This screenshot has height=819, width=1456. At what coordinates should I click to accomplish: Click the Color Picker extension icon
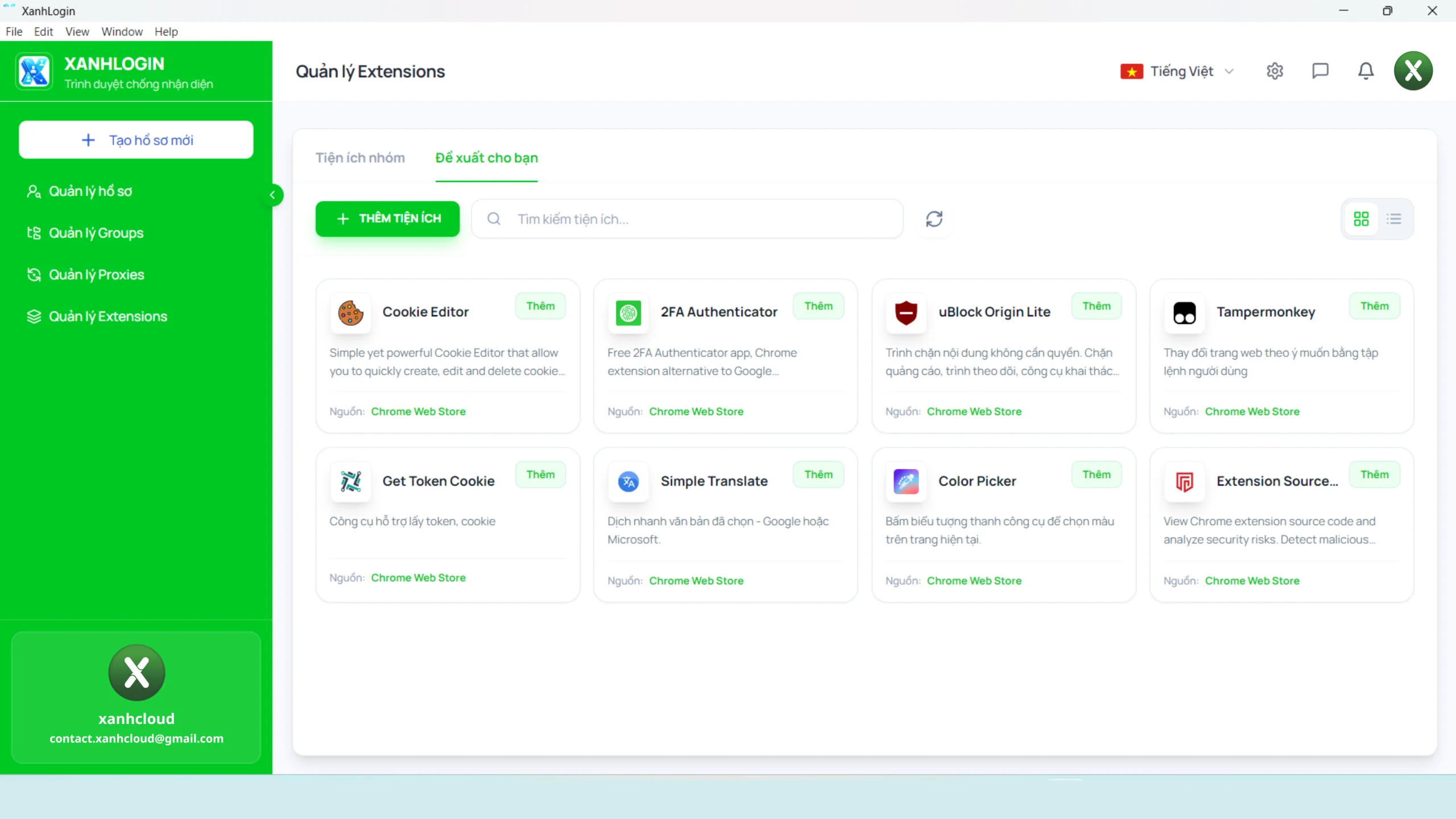(x=906, y=482)
